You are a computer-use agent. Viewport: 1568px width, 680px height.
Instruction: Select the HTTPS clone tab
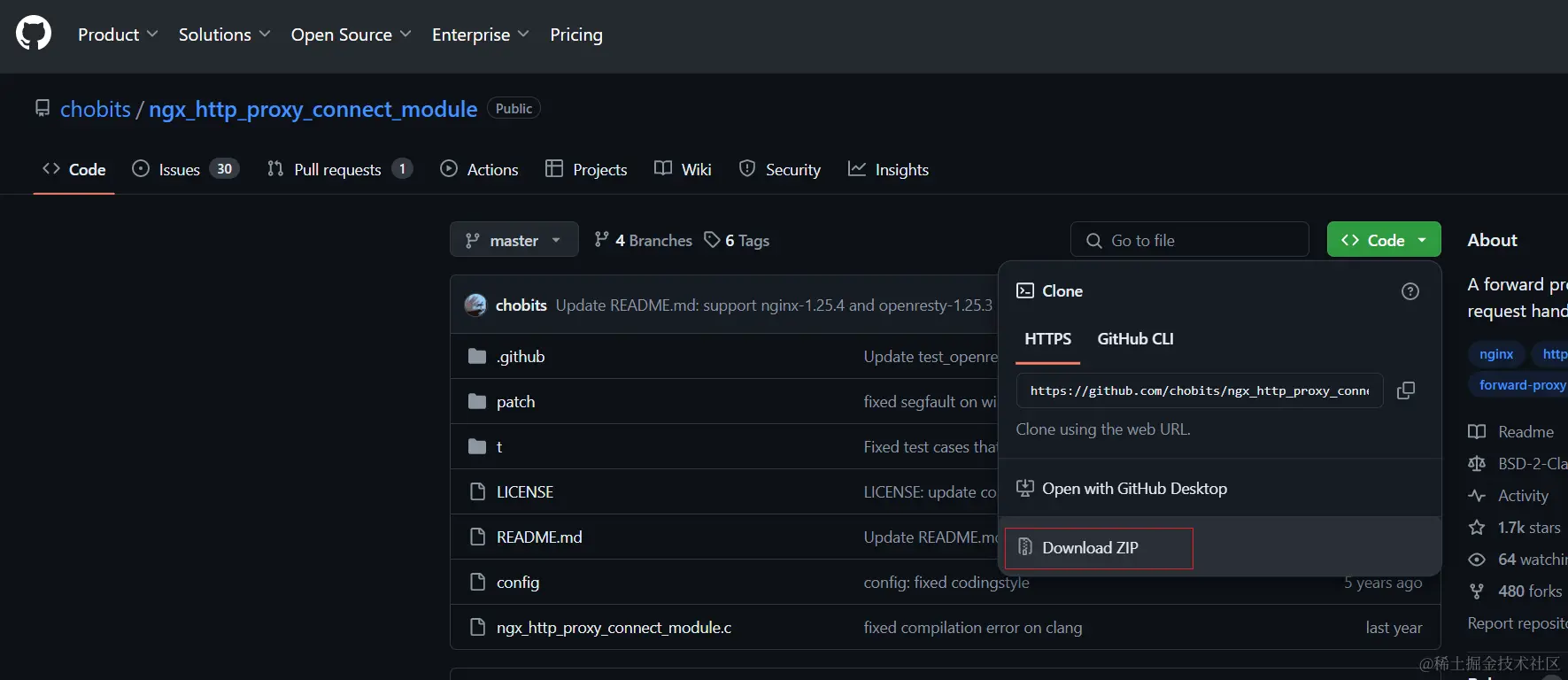pyautogui.click(x=1047, y=339)
